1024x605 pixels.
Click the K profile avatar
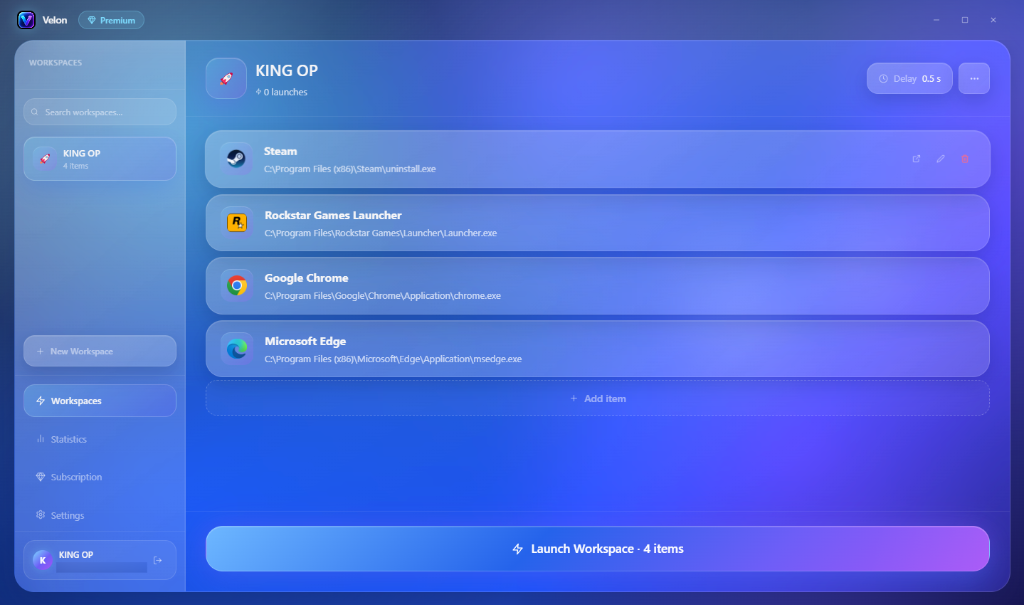pyautogui.click(x=42, y=560)
